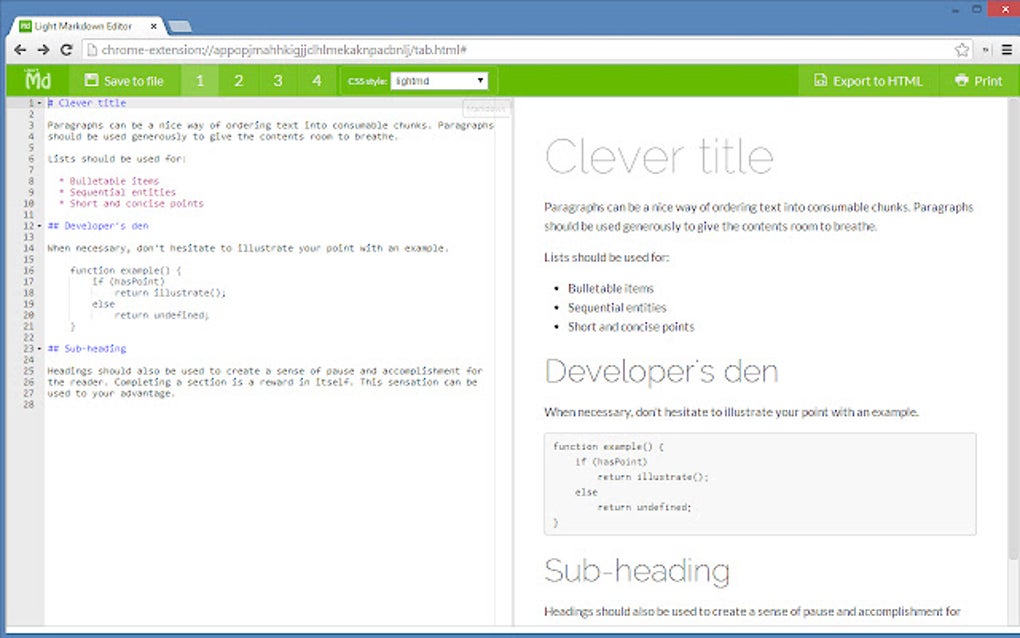Reload the page with the refresh icon
Viewport: 1020px width, 638px height.
click(66, 48)
